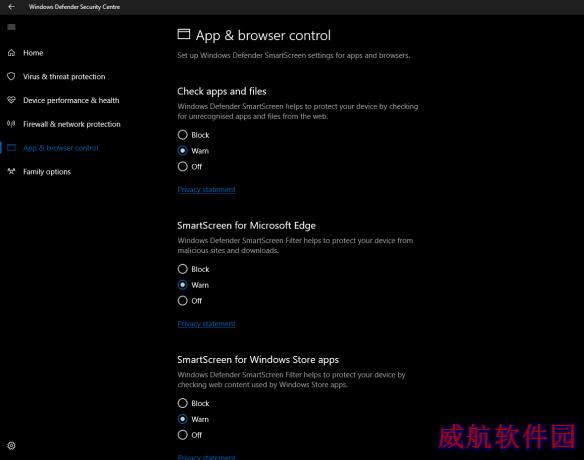The height and width of the screenshot is (460, 584).
Task: Click the App & browser control page heading
Action: (x=263, y=36)
